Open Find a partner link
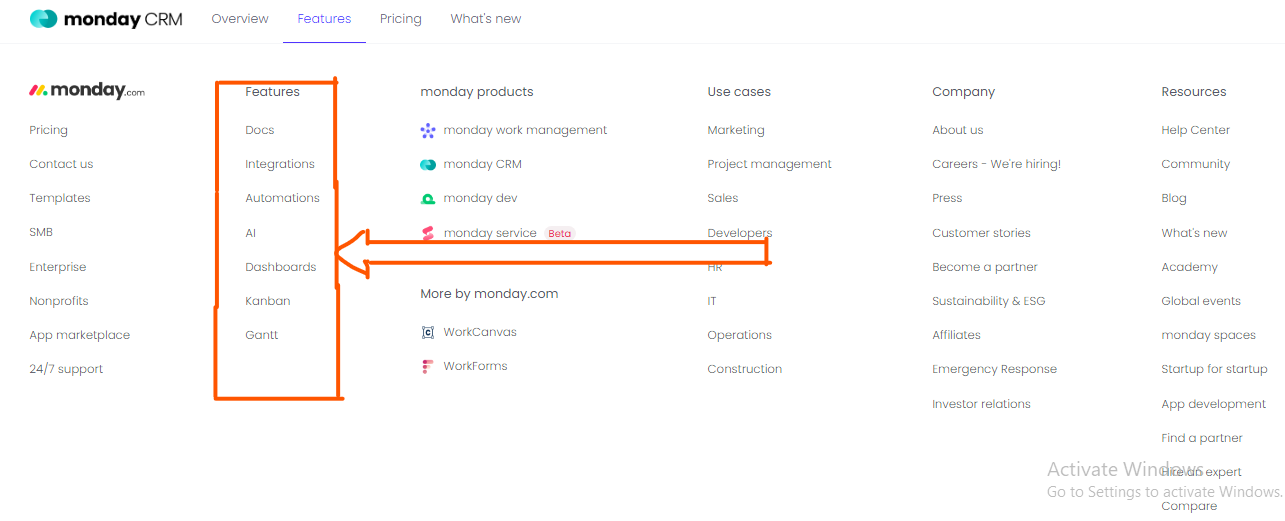This screenshot has height=521, width=1285. tap(1202, 438)
